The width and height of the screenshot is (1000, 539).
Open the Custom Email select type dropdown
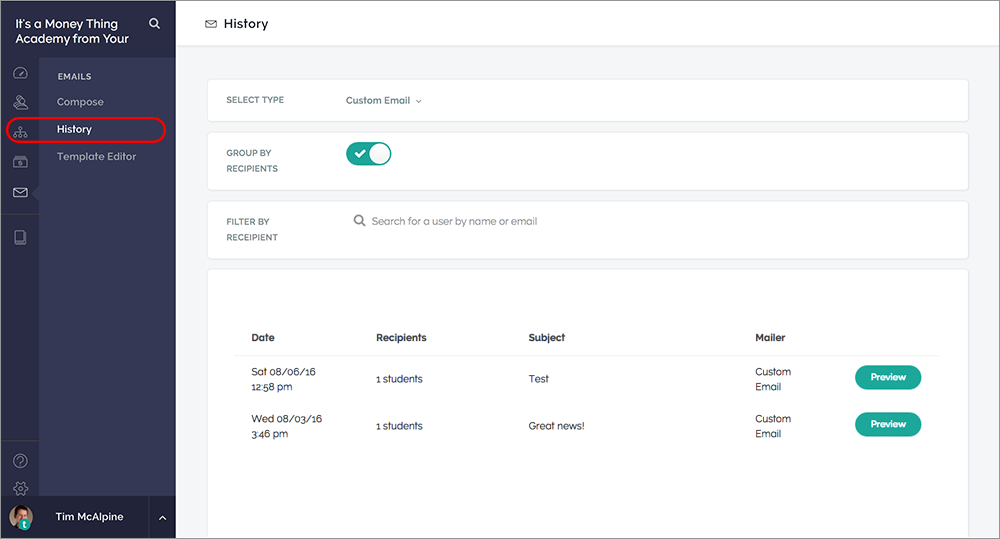[x=383, y=100]
